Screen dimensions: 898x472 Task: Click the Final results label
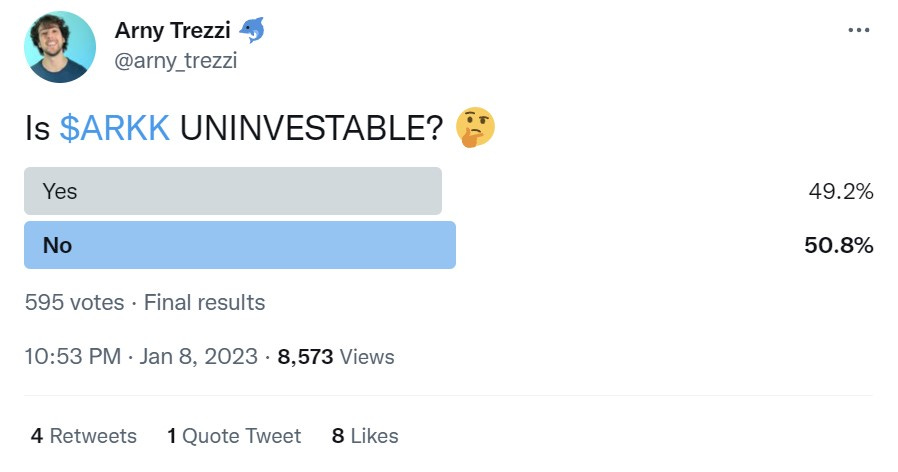204,302
